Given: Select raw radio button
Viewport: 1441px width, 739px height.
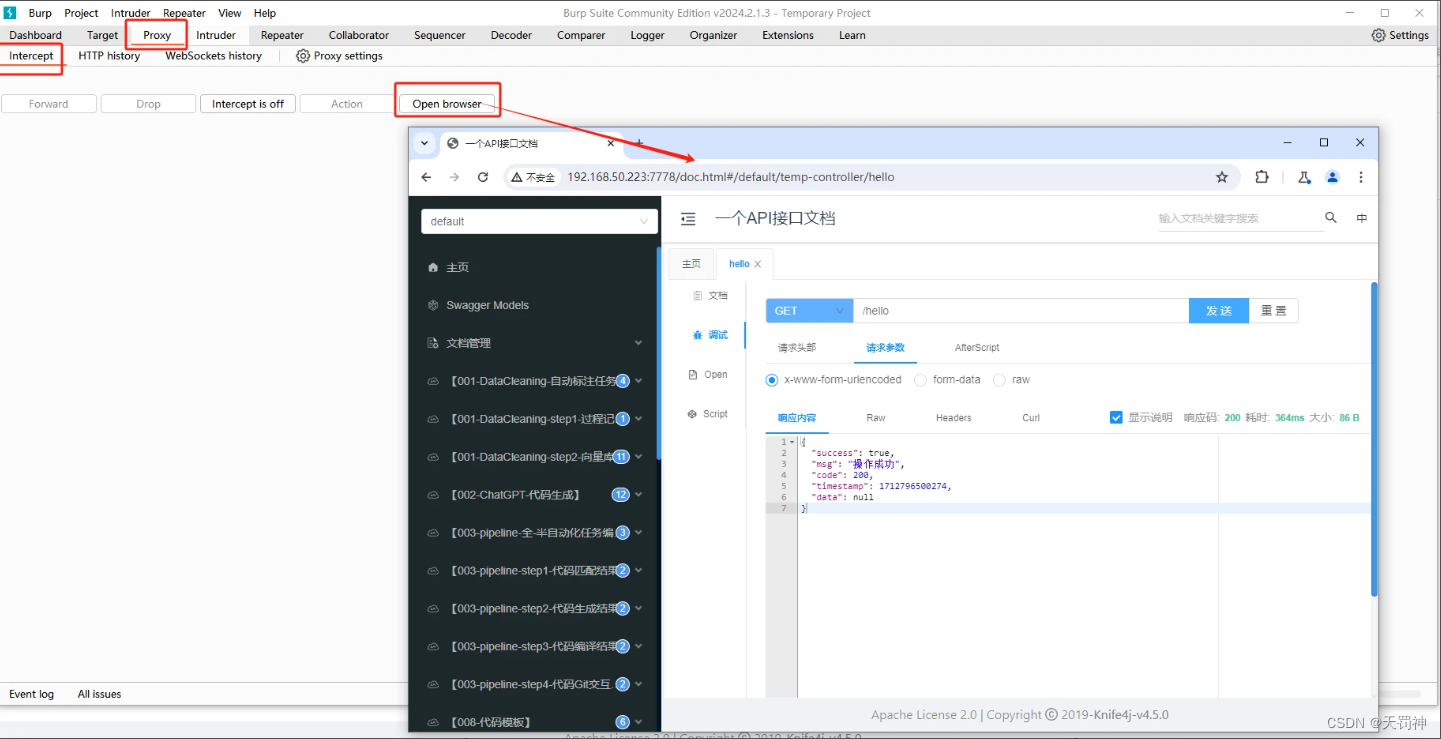Looking at the screenshot, I should tap(999, 380).
